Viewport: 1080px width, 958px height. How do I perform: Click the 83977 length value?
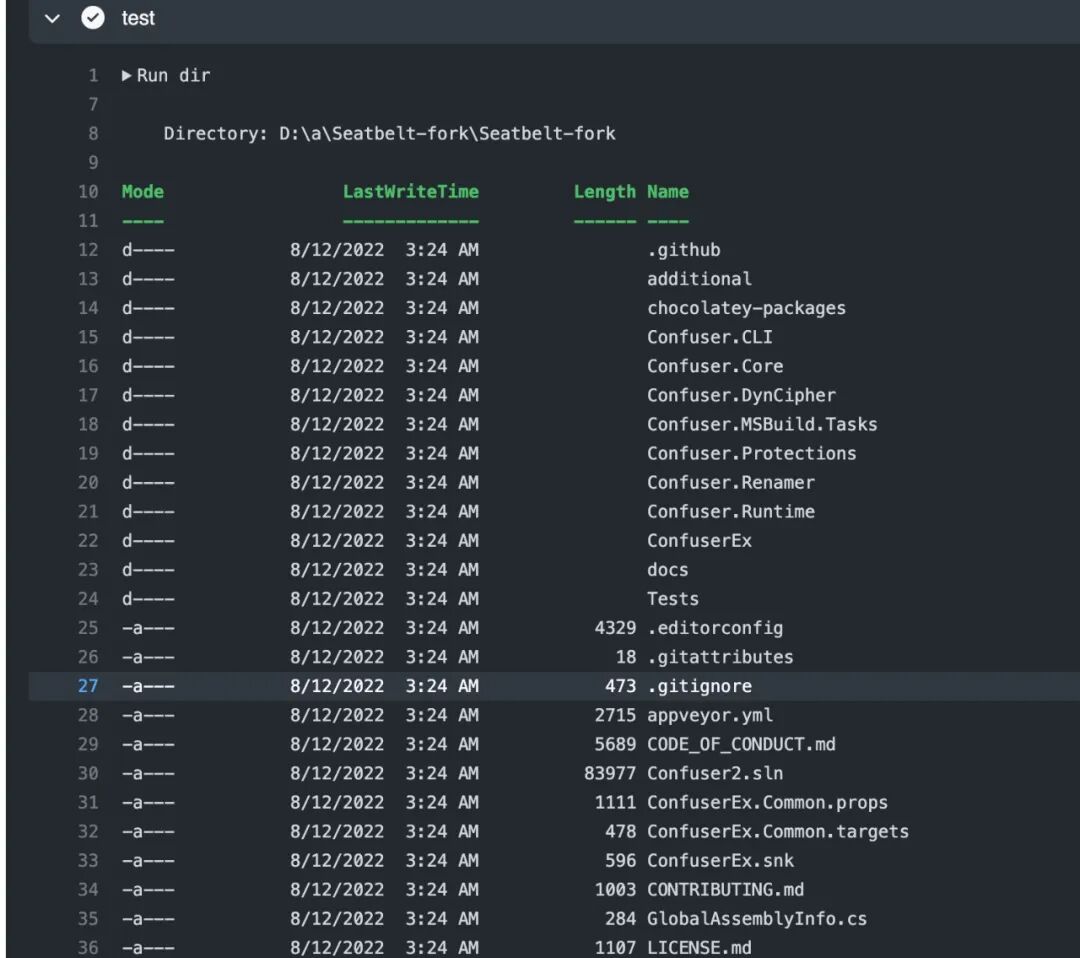tap(610, 773)
